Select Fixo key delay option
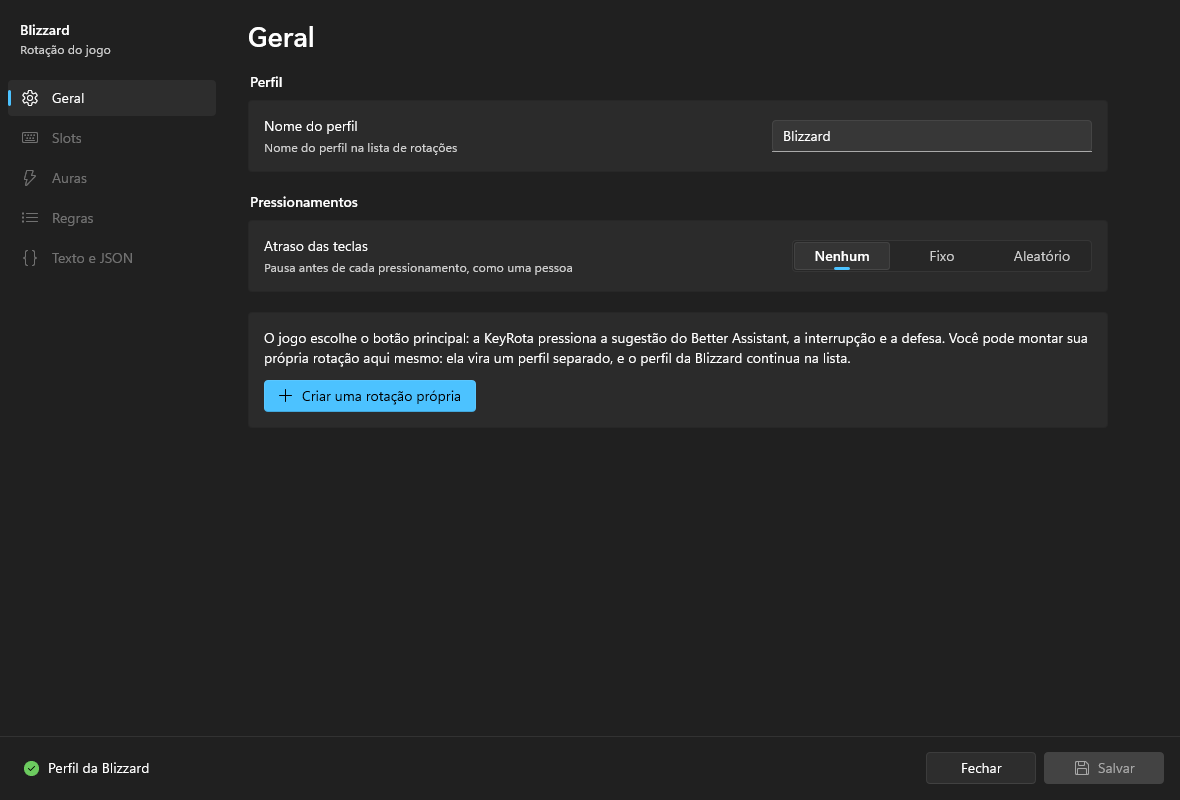1180x800 pixels. (x=941, y=256)
